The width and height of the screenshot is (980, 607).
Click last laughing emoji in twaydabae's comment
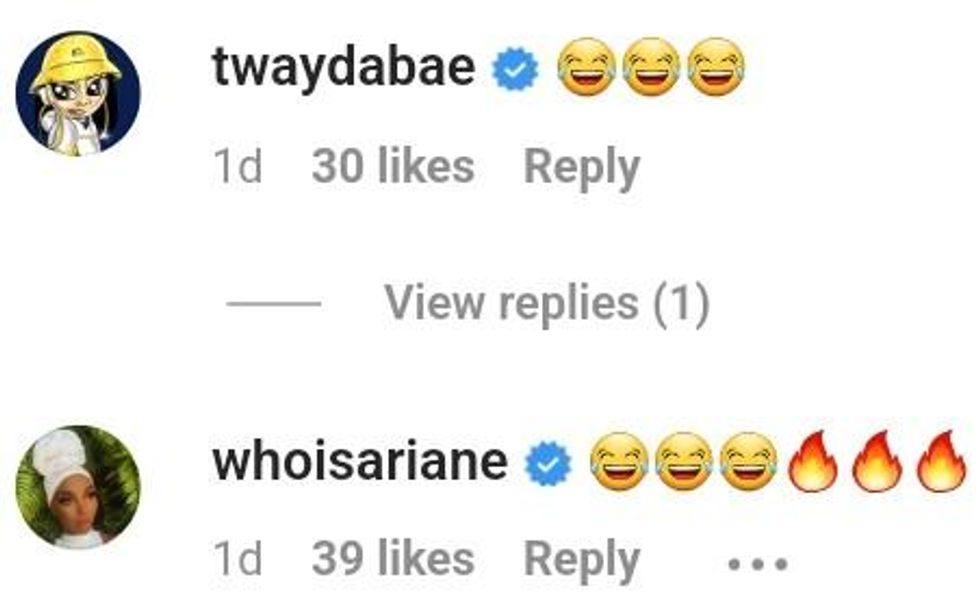[716, 67]
